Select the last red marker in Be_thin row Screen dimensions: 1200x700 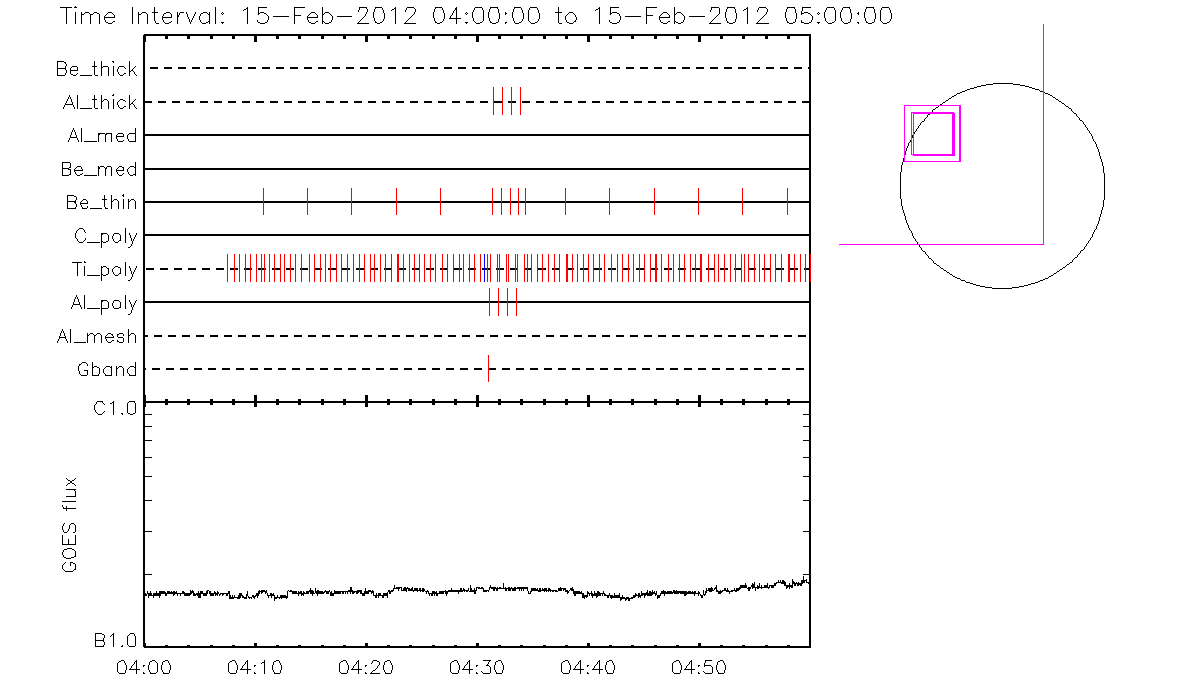tap(787, 201)
